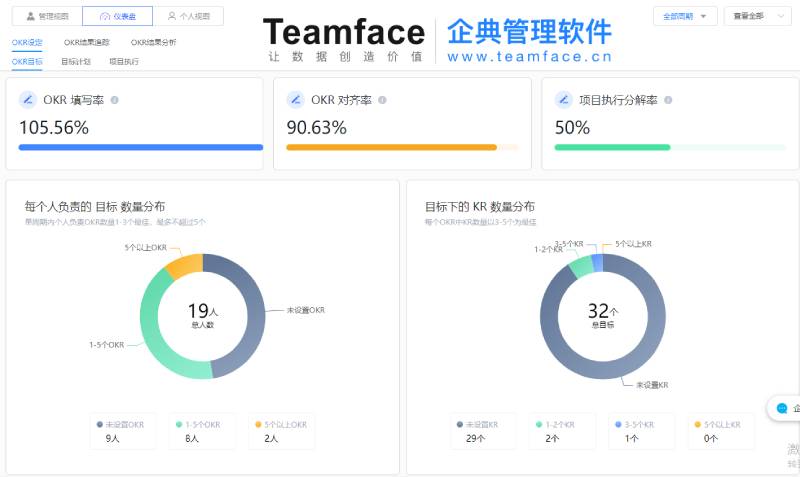Viewport: 800px width, 477px height.
Task: Click the 未设置OKR callout label on the chart
Action: click(x=306, y=310)
